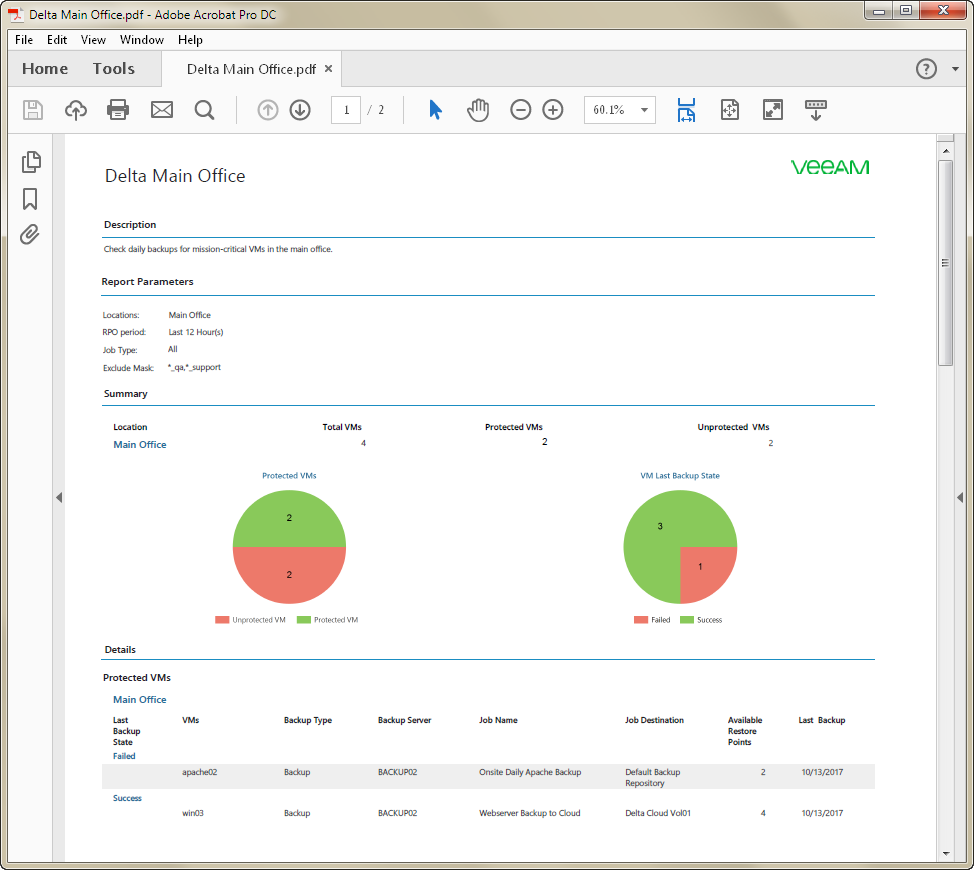Image resolution: width=974 pixels, height=870 pixels.
Task: Click apache02 in the VMs column
Action: pyautogui.click(x=199, y=772)
